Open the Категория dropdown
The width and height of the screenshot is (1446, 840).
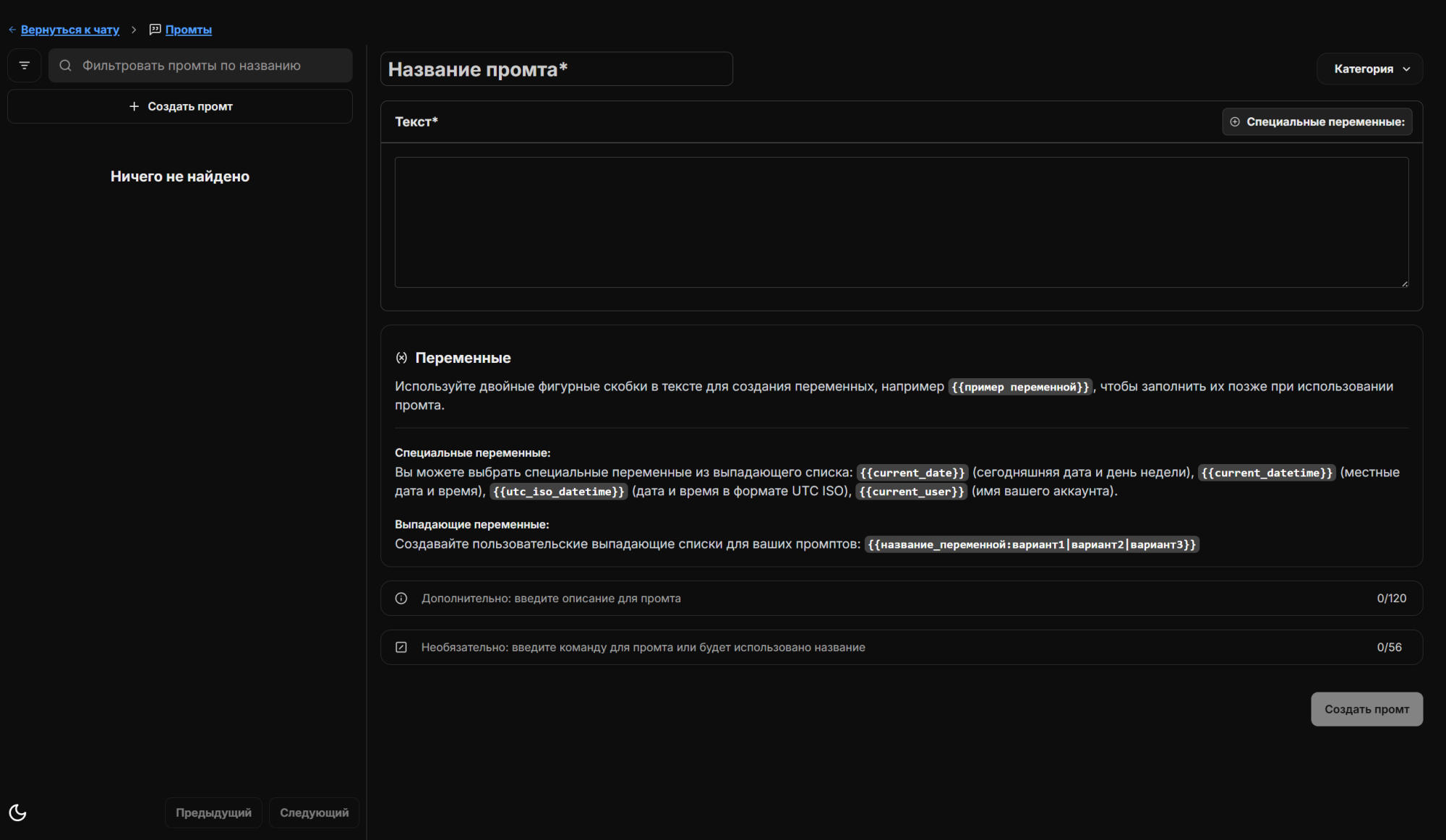1370,69
